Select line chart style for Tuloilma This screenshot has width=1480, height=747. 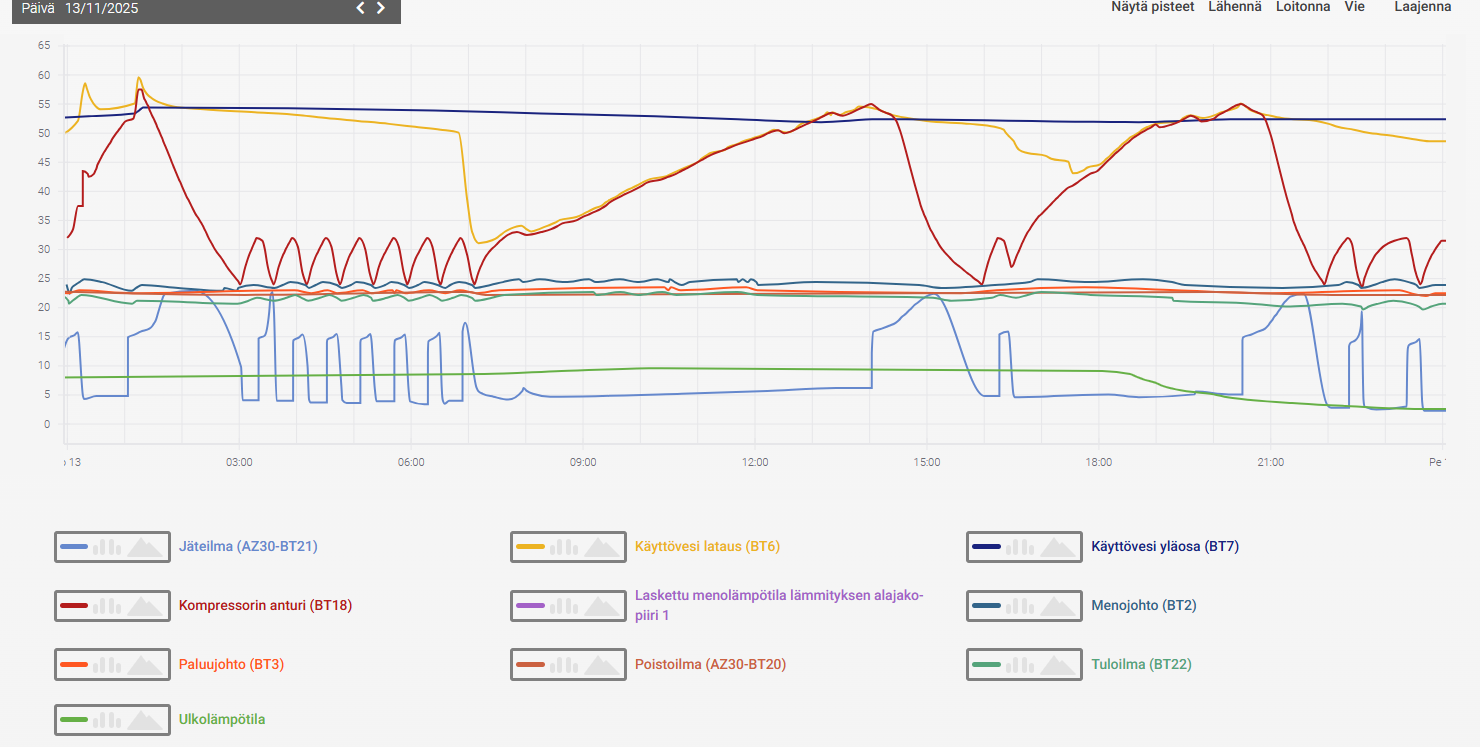[986, 665]
